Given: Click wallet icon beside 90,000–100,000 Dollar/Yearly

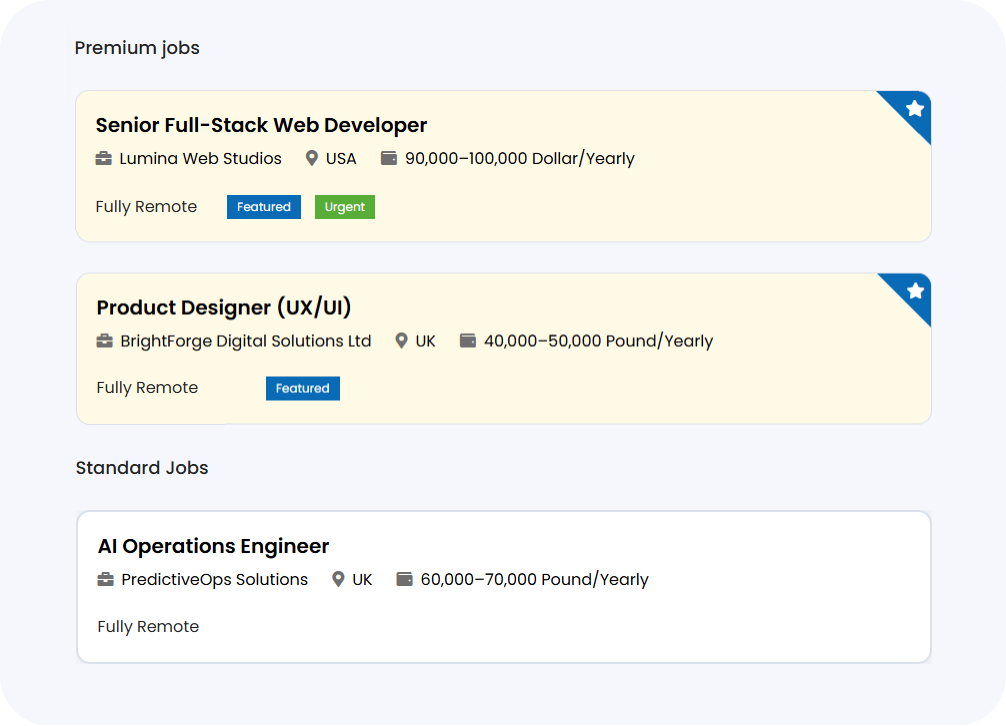Looking at the screenshot, I should pyautogui.click(x=390, y=159).
